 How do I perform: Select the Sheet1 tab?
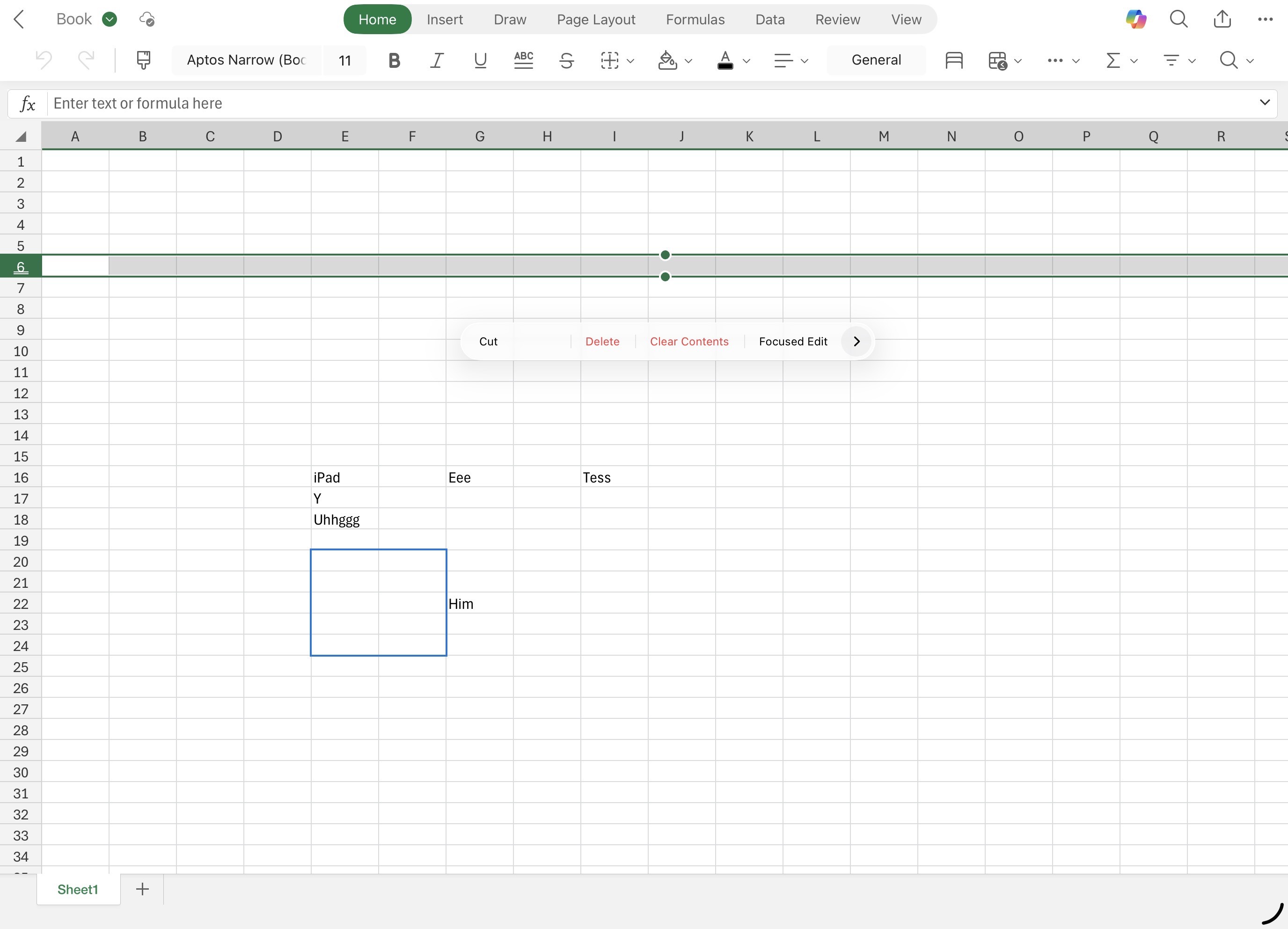(78, 889)
